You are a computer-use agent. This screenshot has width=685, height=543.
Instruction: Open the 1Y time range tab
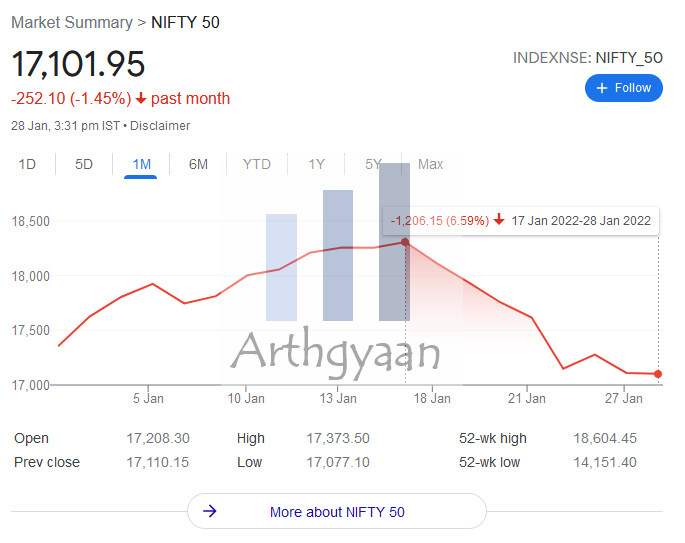(x=317, y=164)
